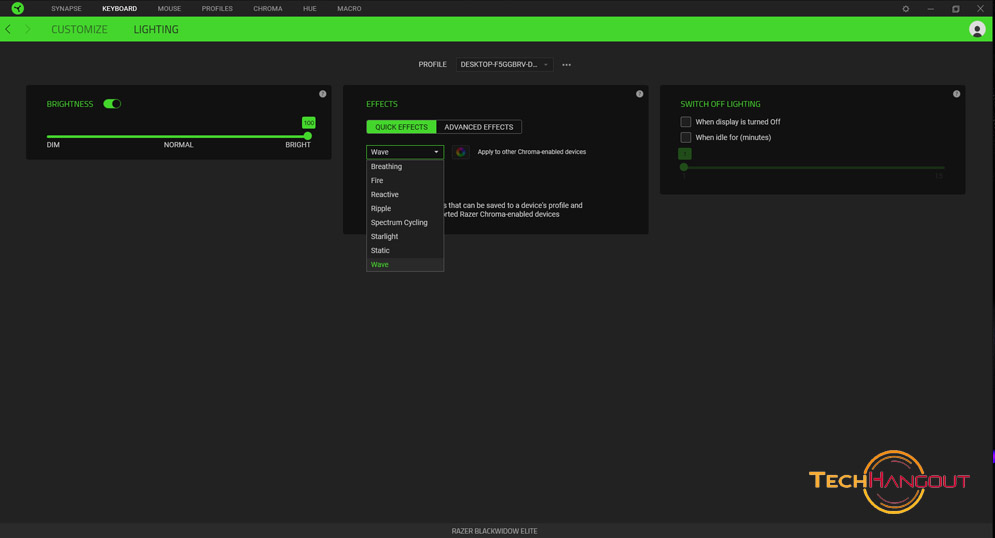The height and width of the screenshot is (538, 995).
Task: Open the Customize sub-tab
Action: tap(79, 29)
